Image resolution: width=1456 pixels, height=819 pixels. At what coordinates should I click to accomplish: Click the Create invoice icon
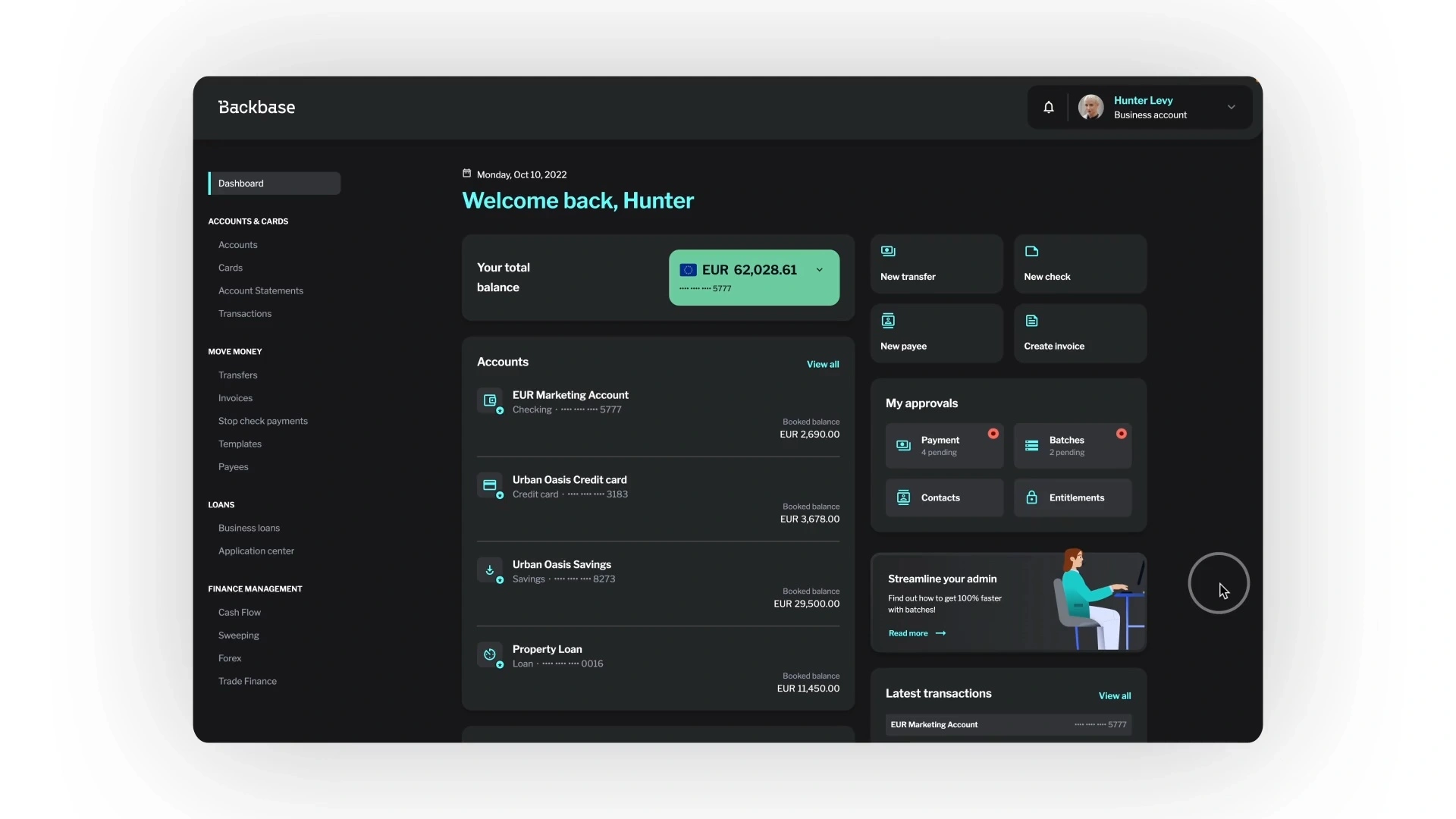1031,321
